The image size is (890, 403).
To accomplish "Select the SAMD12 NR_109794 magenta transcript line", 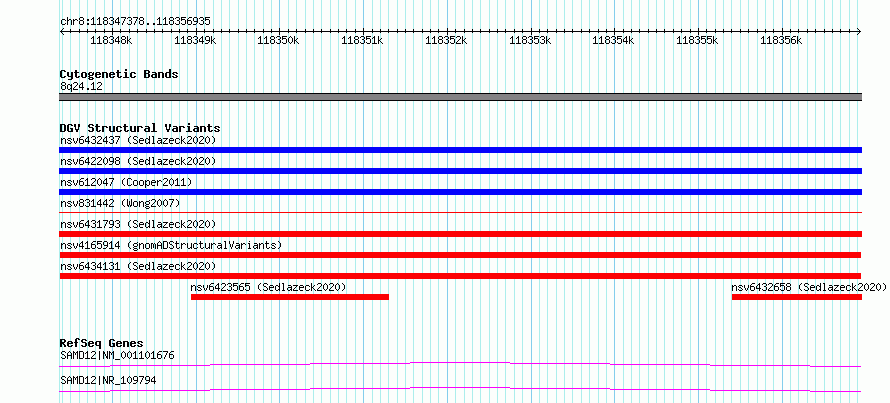I will coord(460,389).
